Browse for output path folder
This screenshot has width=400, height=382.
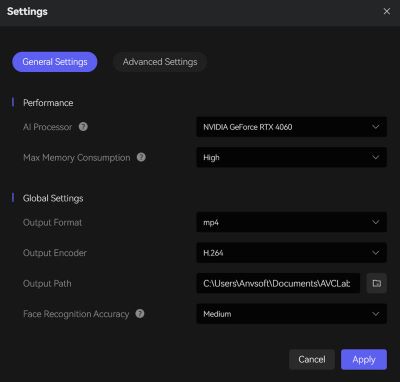coord(377,283)
